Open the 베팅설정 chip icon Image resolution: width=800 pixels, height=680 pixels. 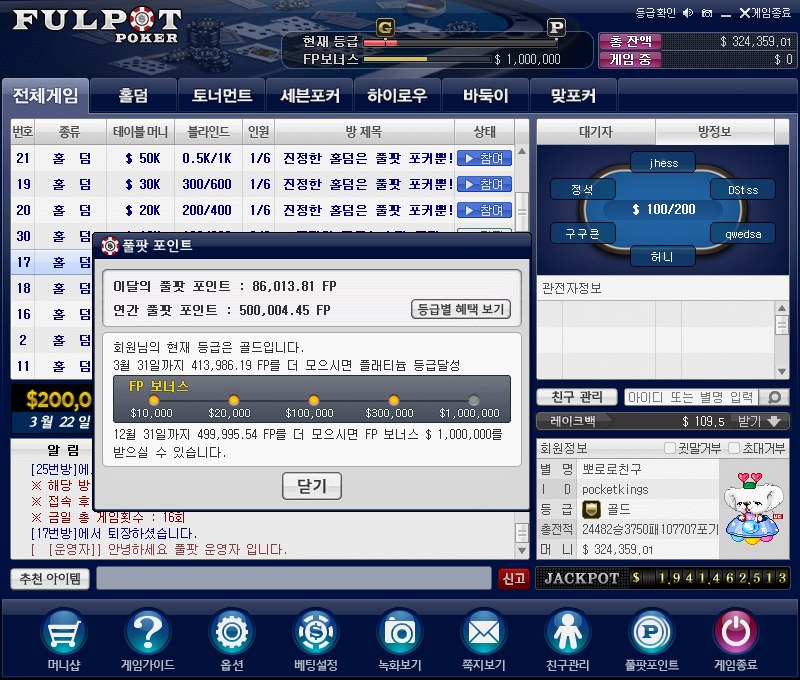[316, 633]
